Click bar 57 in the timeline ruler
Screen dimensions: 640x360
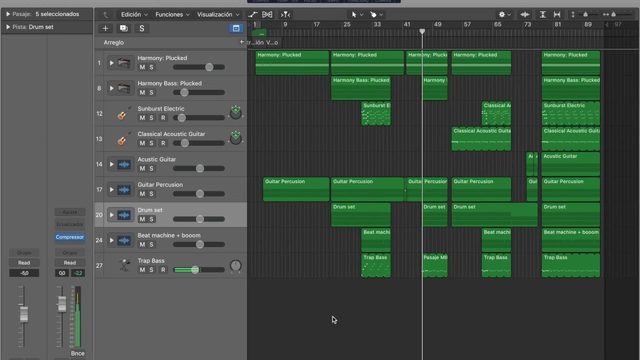467,24
